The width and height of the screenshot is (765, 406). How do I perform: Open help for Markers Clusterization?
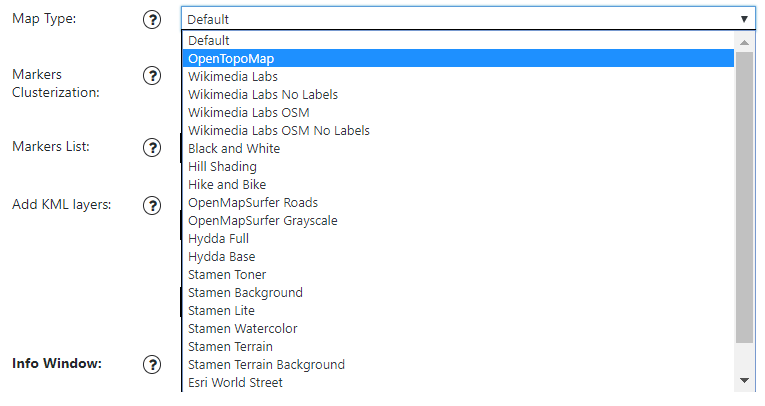(x=152, y=76)
